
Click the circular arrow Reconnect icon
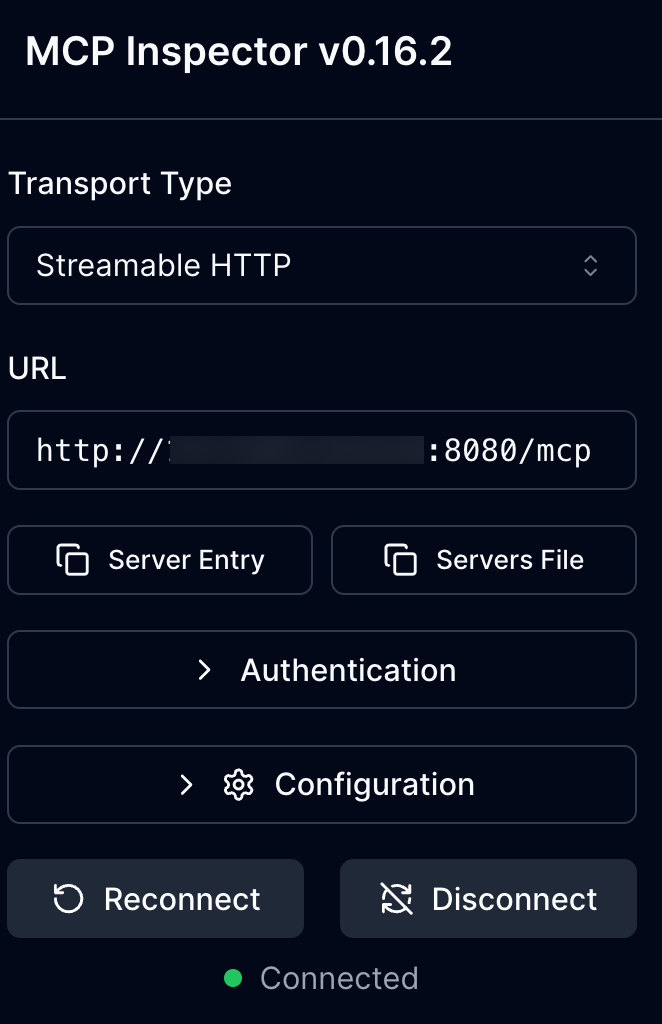68,899
